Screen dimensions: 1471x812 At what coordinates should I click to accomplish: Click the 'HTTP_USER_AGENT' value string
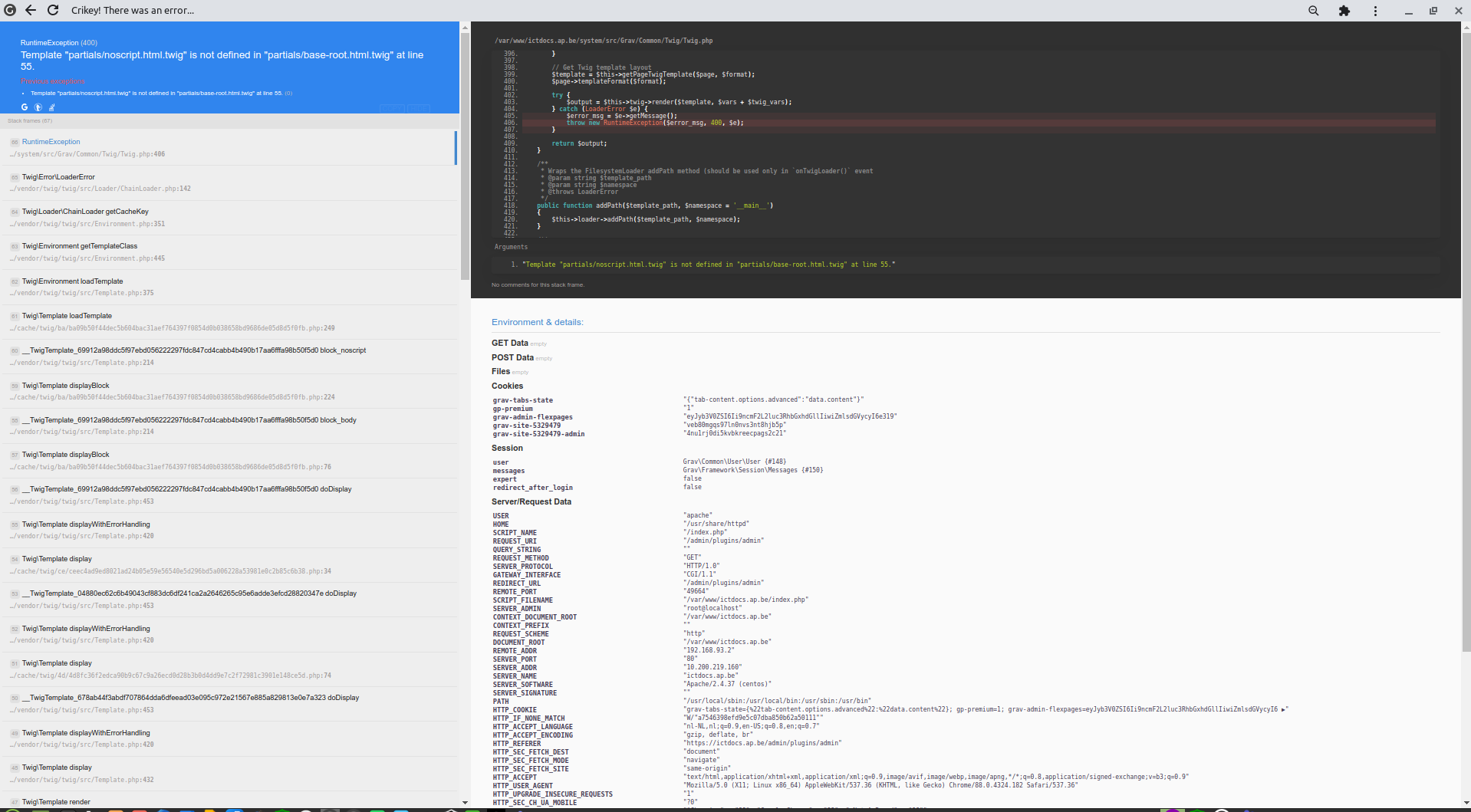coord(880,785)
